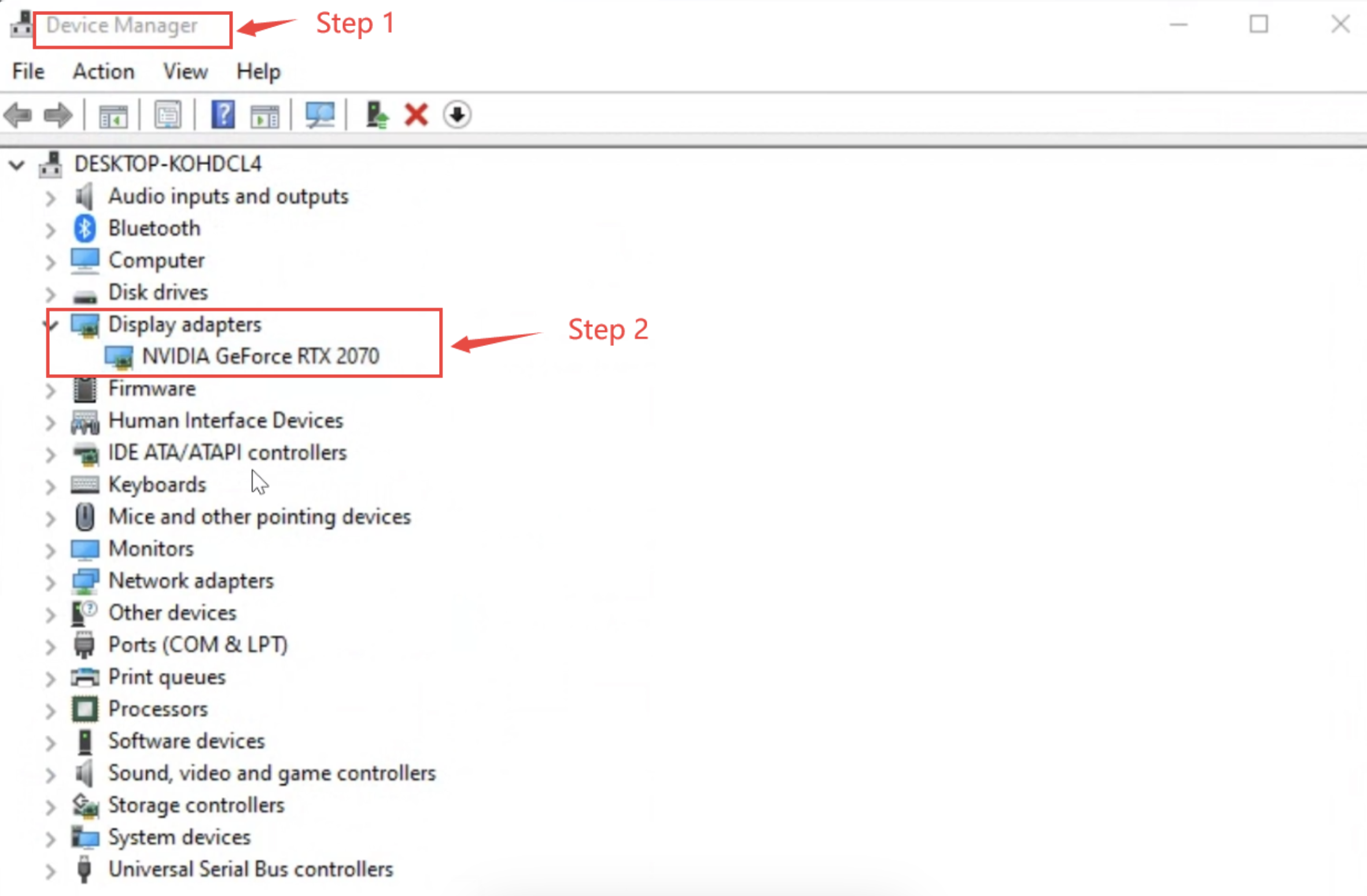The image size is (1367, 896).
Task: Click the blue Help toolbar icon
Action: (223, 115)
